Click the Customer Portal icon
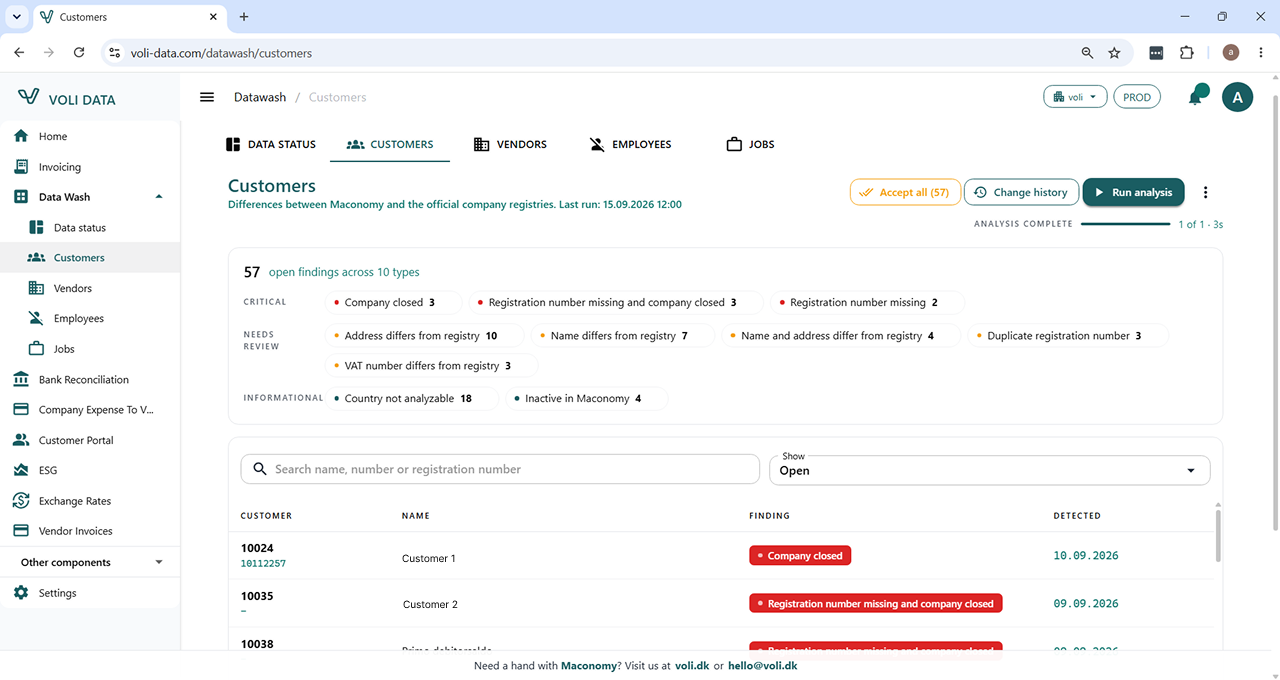 [x=21, y=440]
